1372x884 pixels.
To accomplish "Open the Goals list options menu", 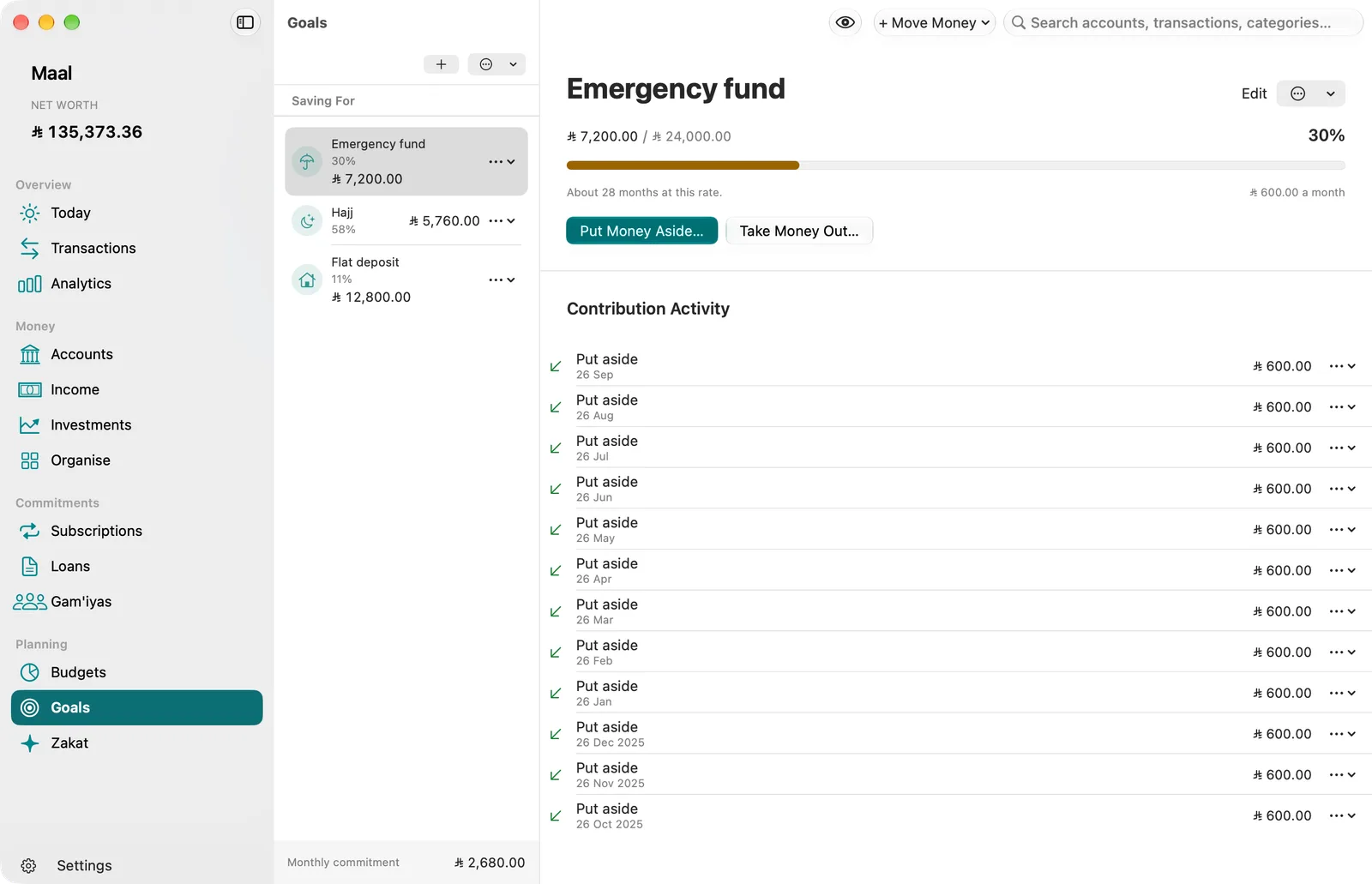I will click(496, 64).
